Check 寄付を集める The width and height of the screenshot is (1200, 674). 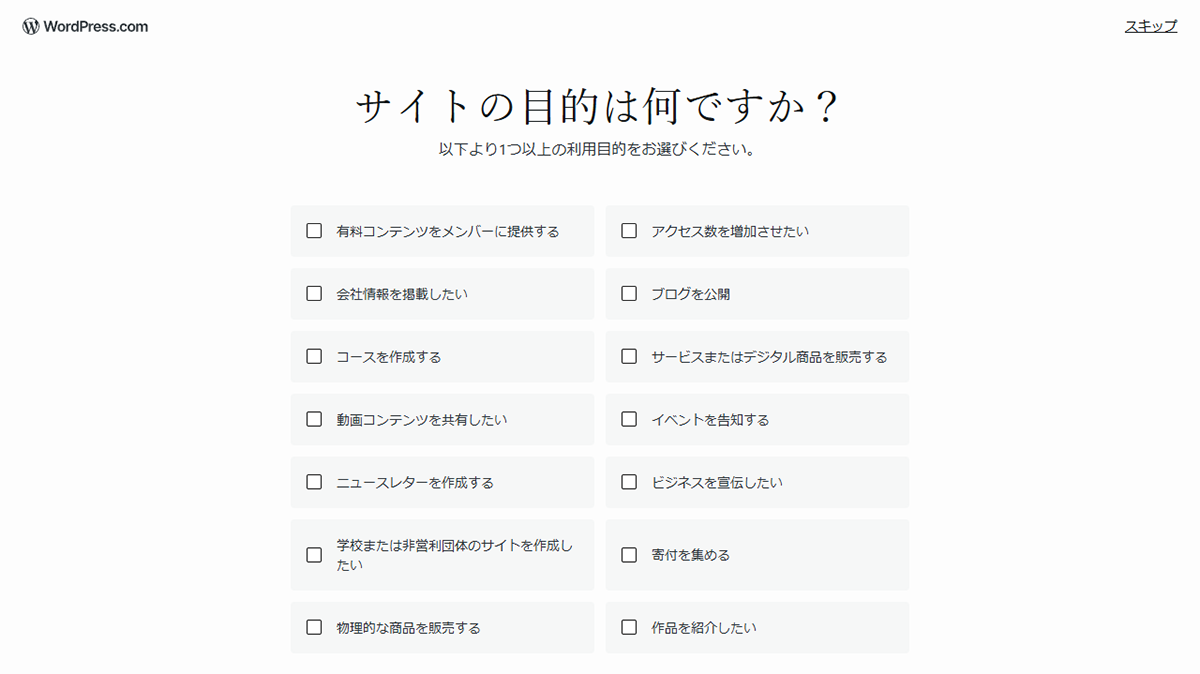[x=629, y=554]
